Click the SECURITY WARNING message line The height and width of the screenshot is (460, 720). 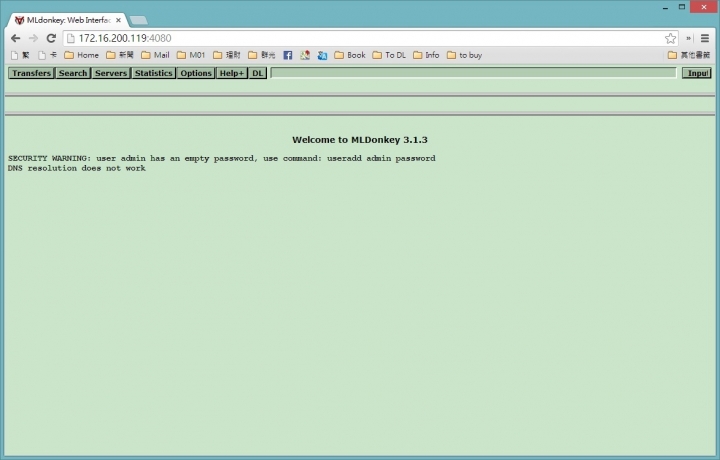click(x=221, y=158)
